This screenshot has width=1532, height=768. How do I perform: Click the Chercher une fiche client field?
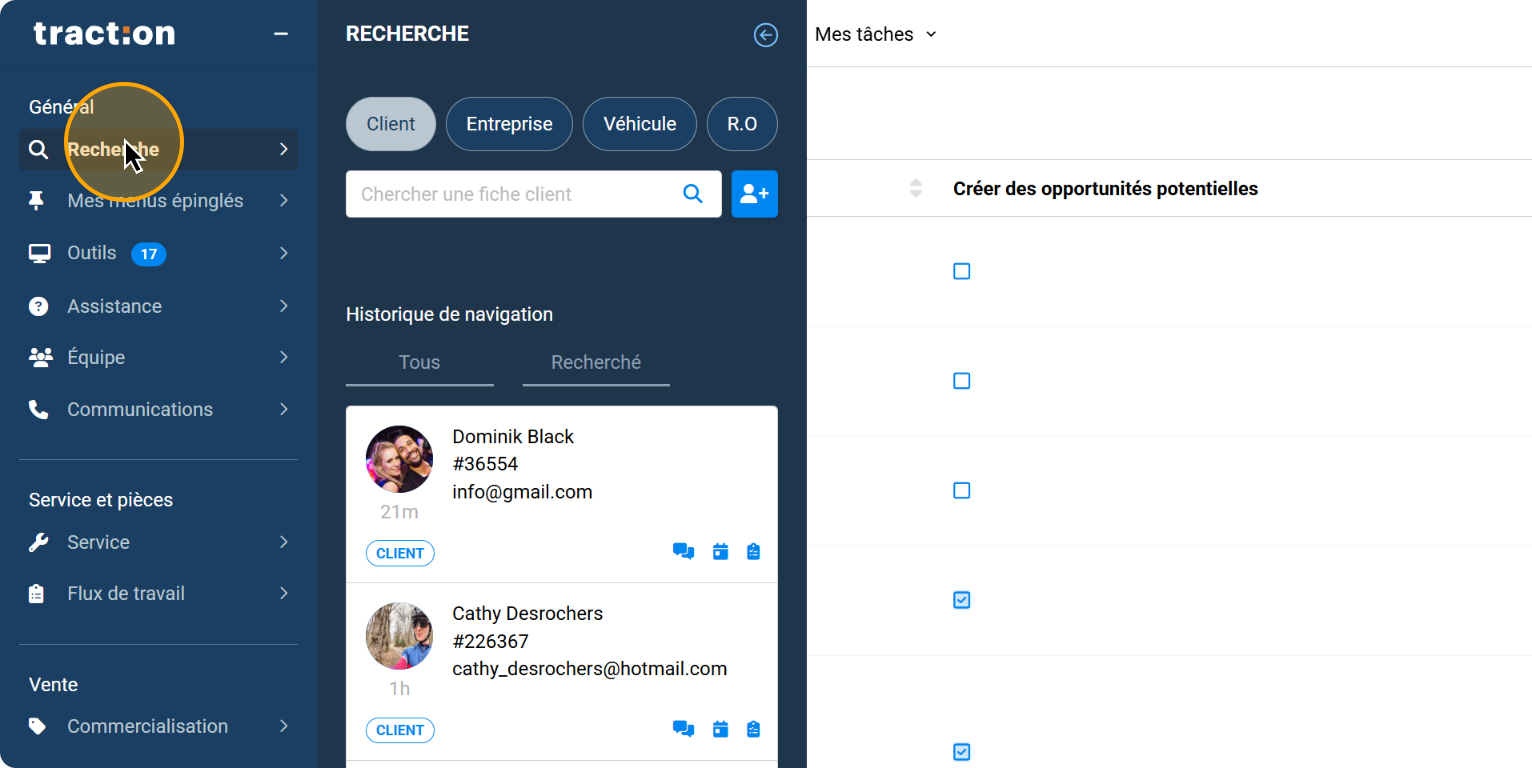(x=510, y=194)
